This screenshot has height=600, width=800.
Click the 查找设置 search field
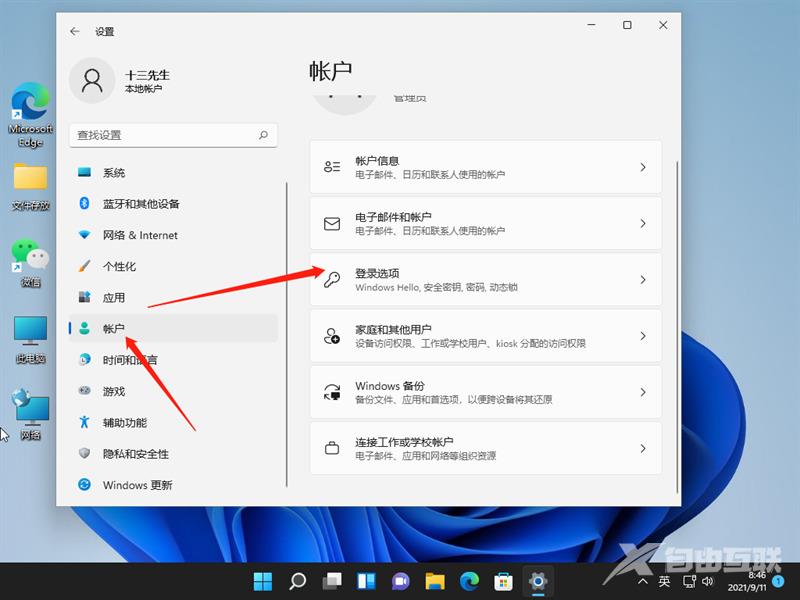170,135
